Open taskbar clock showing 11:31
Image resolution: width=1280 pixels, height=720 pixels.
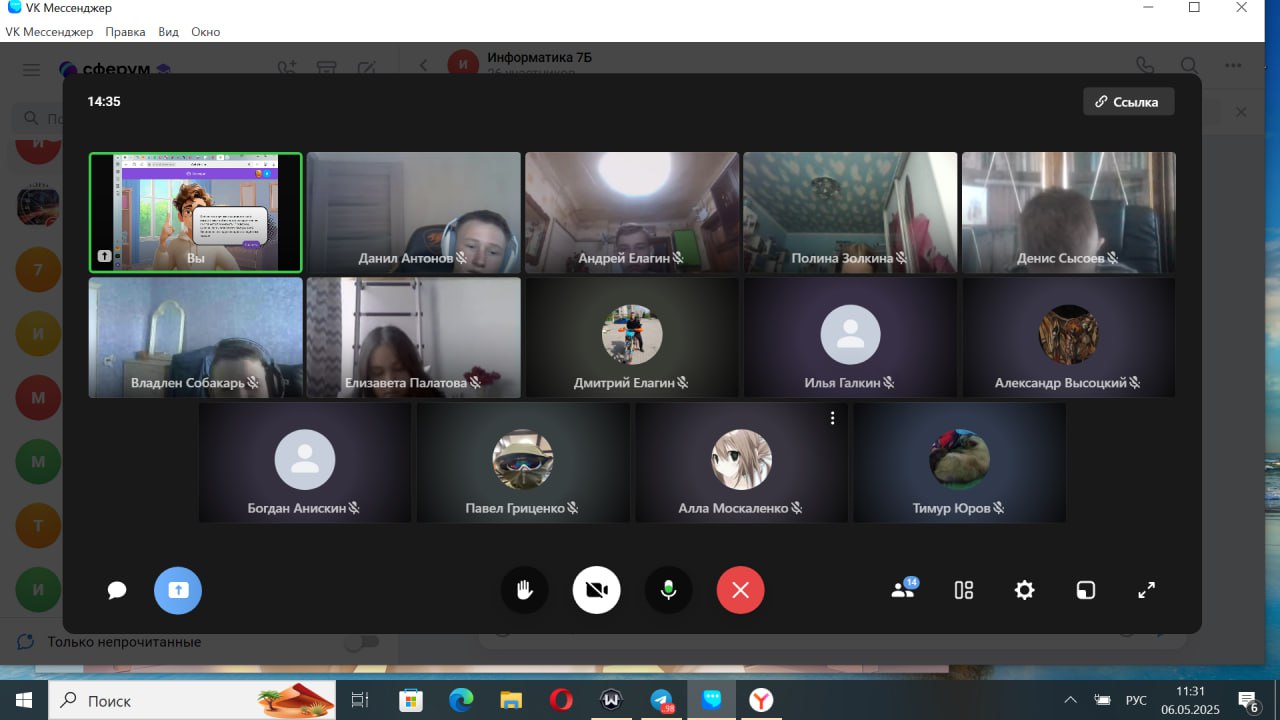pos(1190,700)
